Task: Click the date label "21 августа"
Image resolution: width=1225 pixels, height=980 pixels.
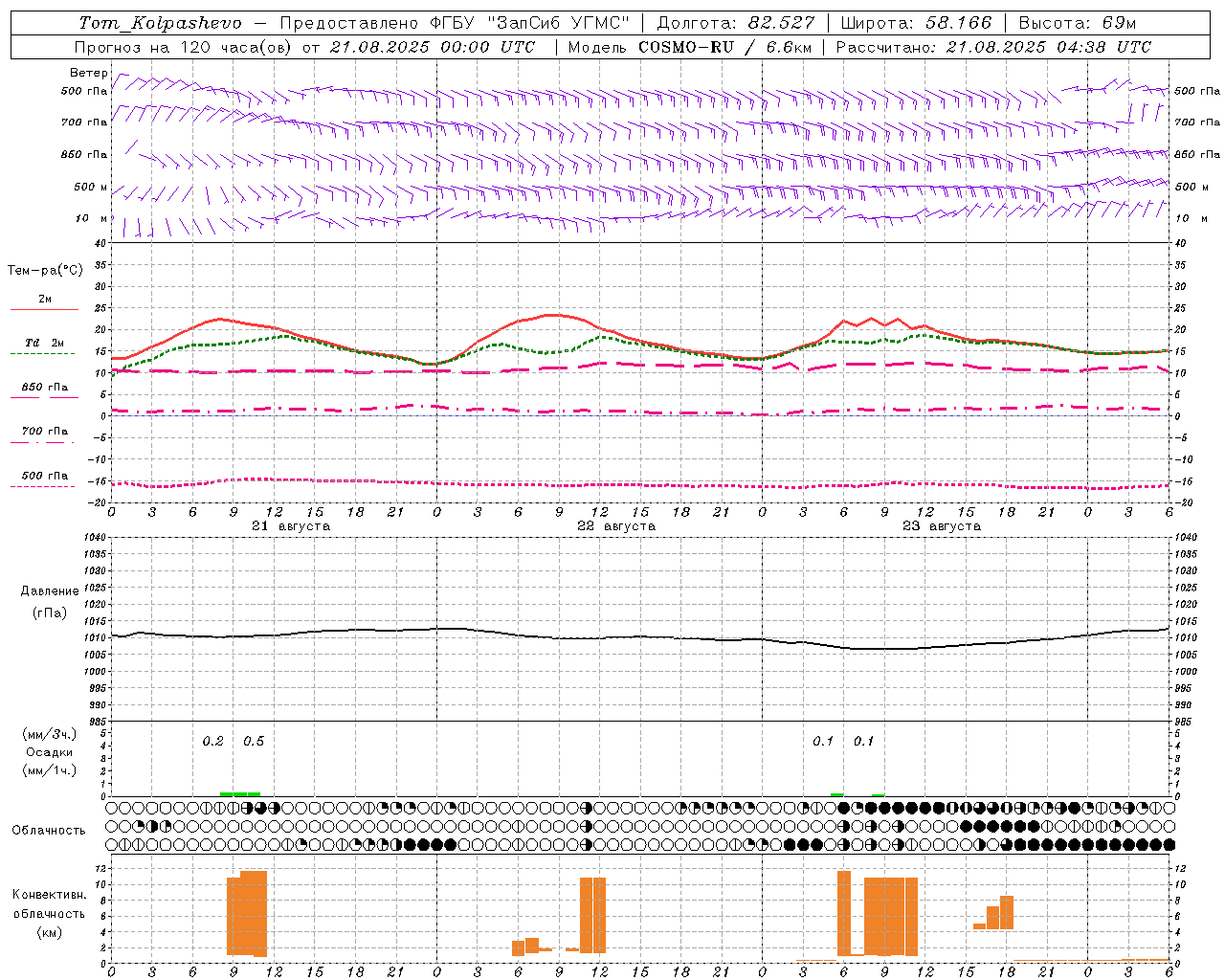Action: [290, 526]
